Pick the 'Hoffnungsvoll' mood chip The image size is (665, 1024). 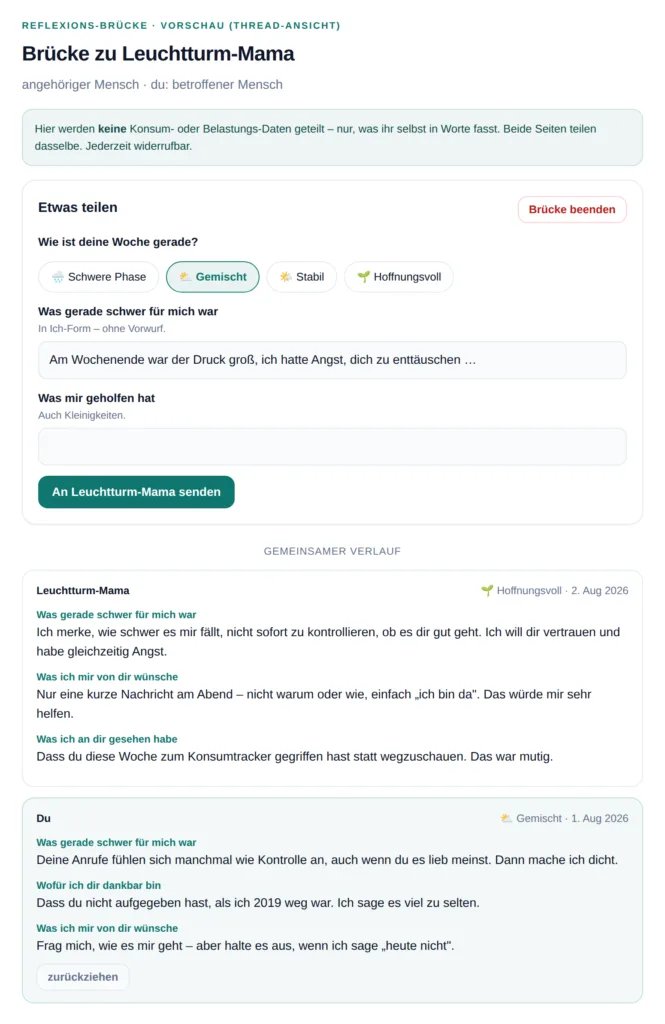pyautogui.click(x=398, y=277)
